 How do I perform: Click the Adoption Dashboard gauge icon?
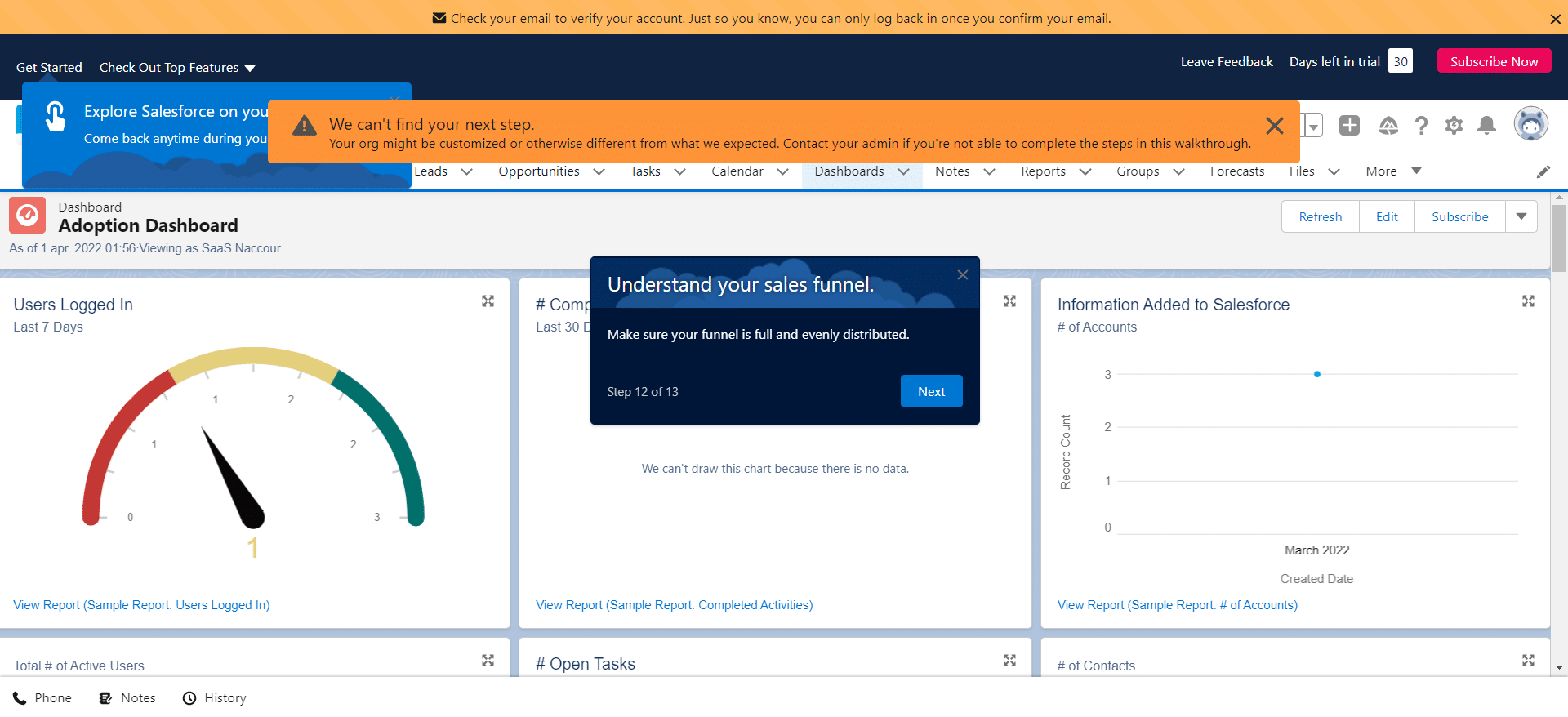click(27, 216)
